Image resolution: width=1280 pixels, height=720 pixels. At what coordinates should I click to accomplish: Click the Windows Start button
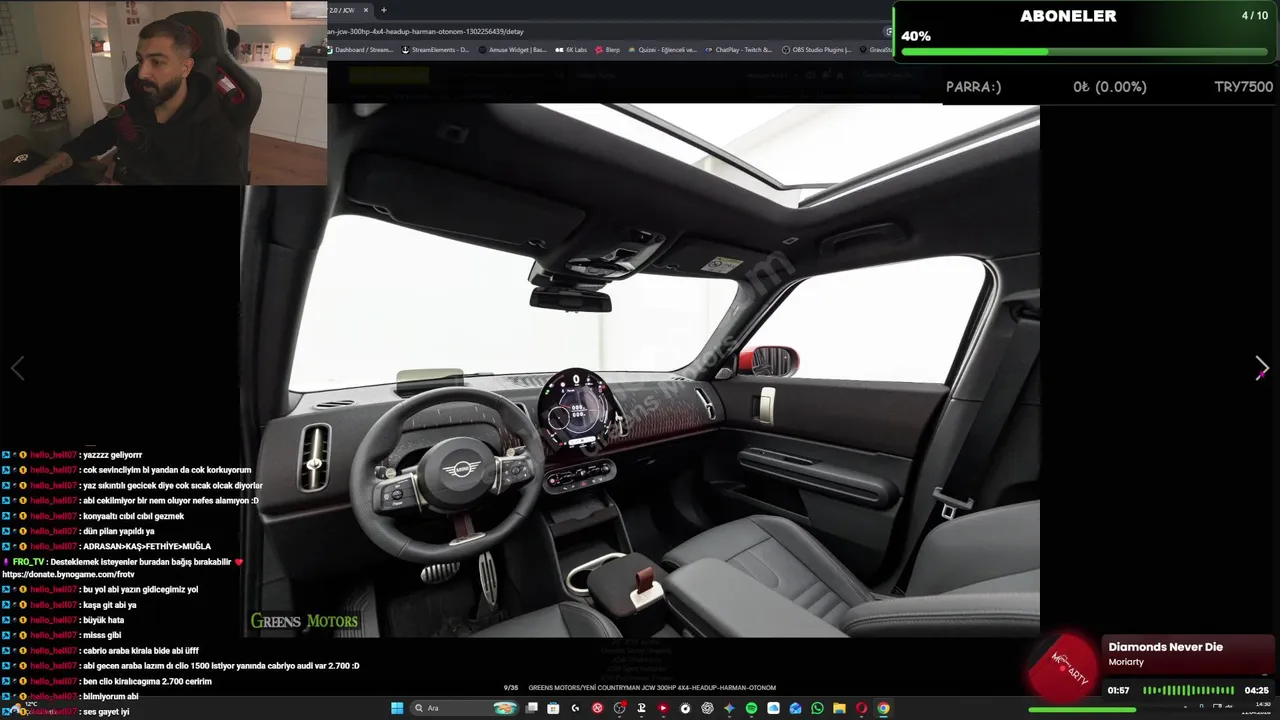397,708
